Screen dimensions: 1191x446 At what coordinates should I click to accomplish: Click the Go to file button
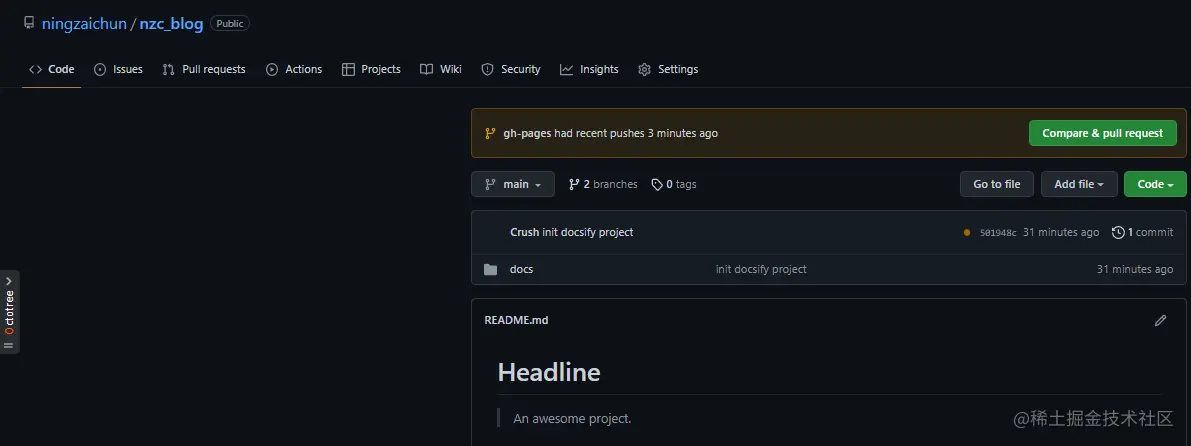(x=997, y=184)
